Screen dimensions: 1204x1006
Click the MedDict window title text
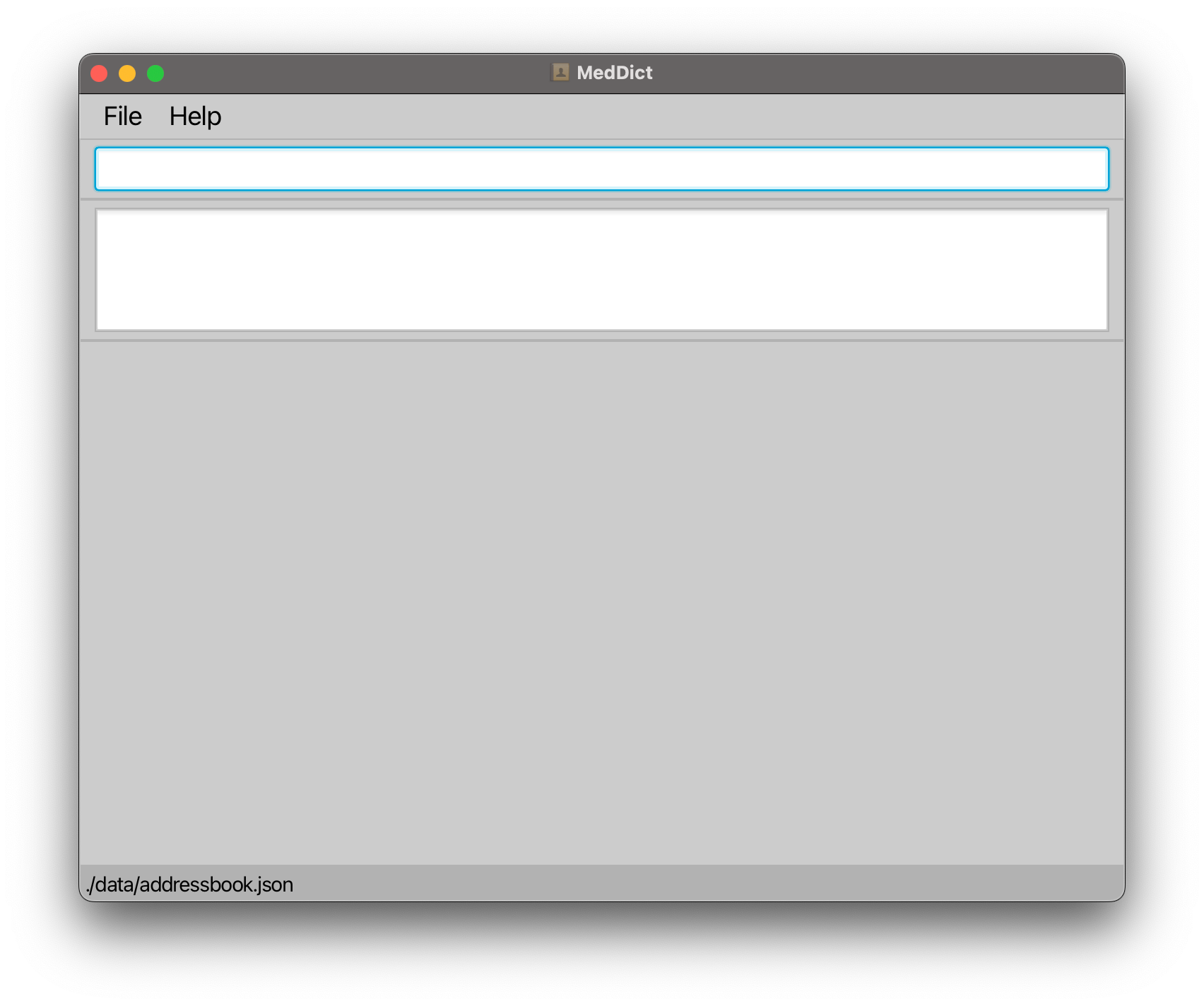tap(615, 73)
